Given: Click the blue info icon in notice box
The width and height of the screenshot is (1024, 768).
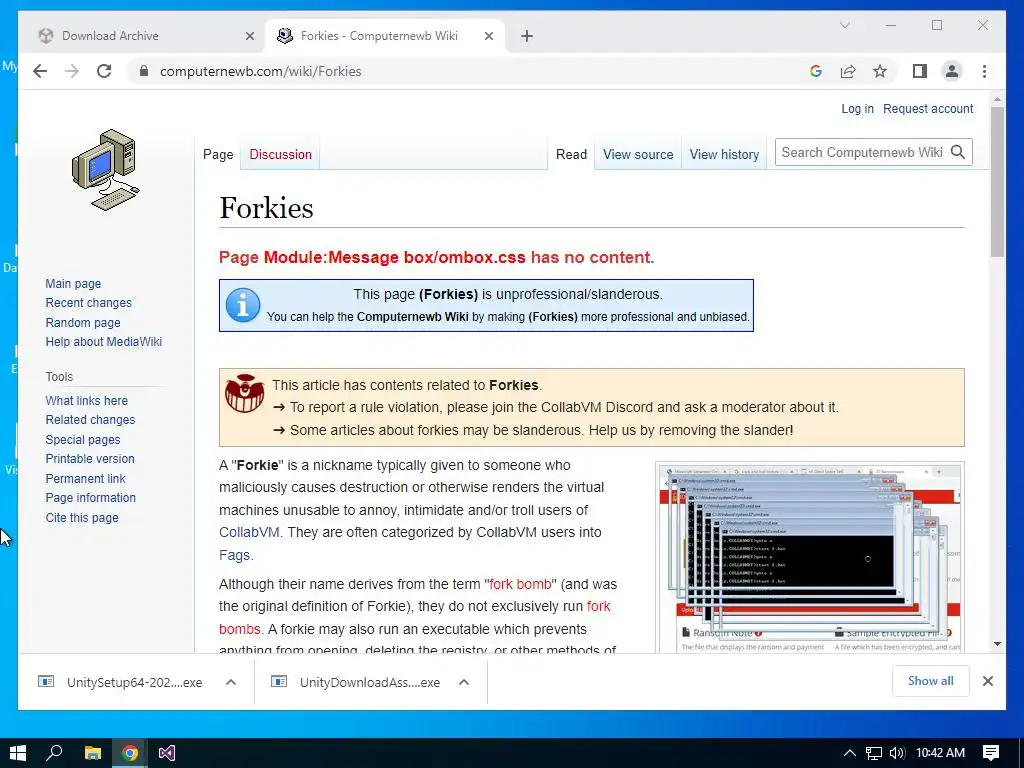Looking at the screenshot, I should pyautogui.click(x=243, y=305).
